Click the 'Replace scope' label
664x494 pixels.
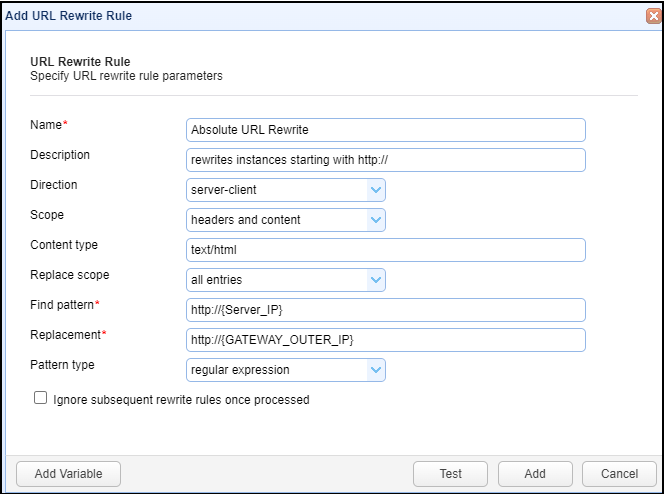coord(70,275)
